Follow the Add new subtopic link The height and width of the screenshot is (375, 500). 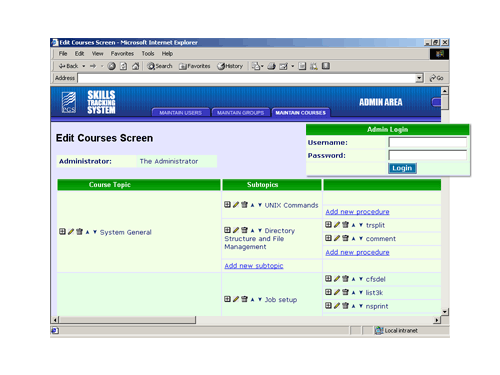(x=254, y=266)
